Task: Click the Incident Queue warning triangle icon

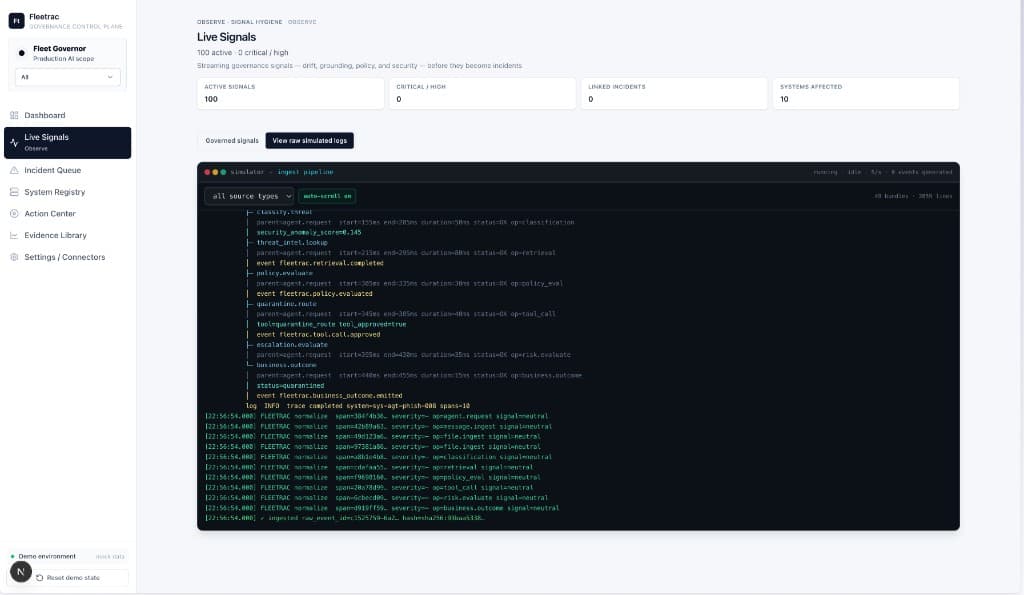Action: (x=14, y=170)
